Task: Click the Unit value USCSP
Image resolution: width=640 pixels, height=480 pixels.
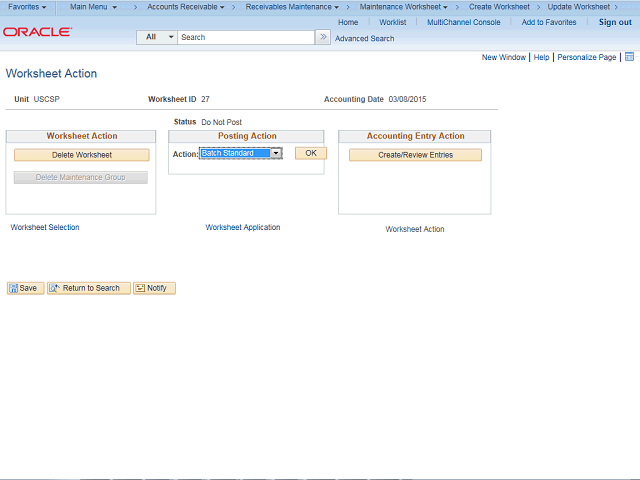Action: tap(47, 99)
